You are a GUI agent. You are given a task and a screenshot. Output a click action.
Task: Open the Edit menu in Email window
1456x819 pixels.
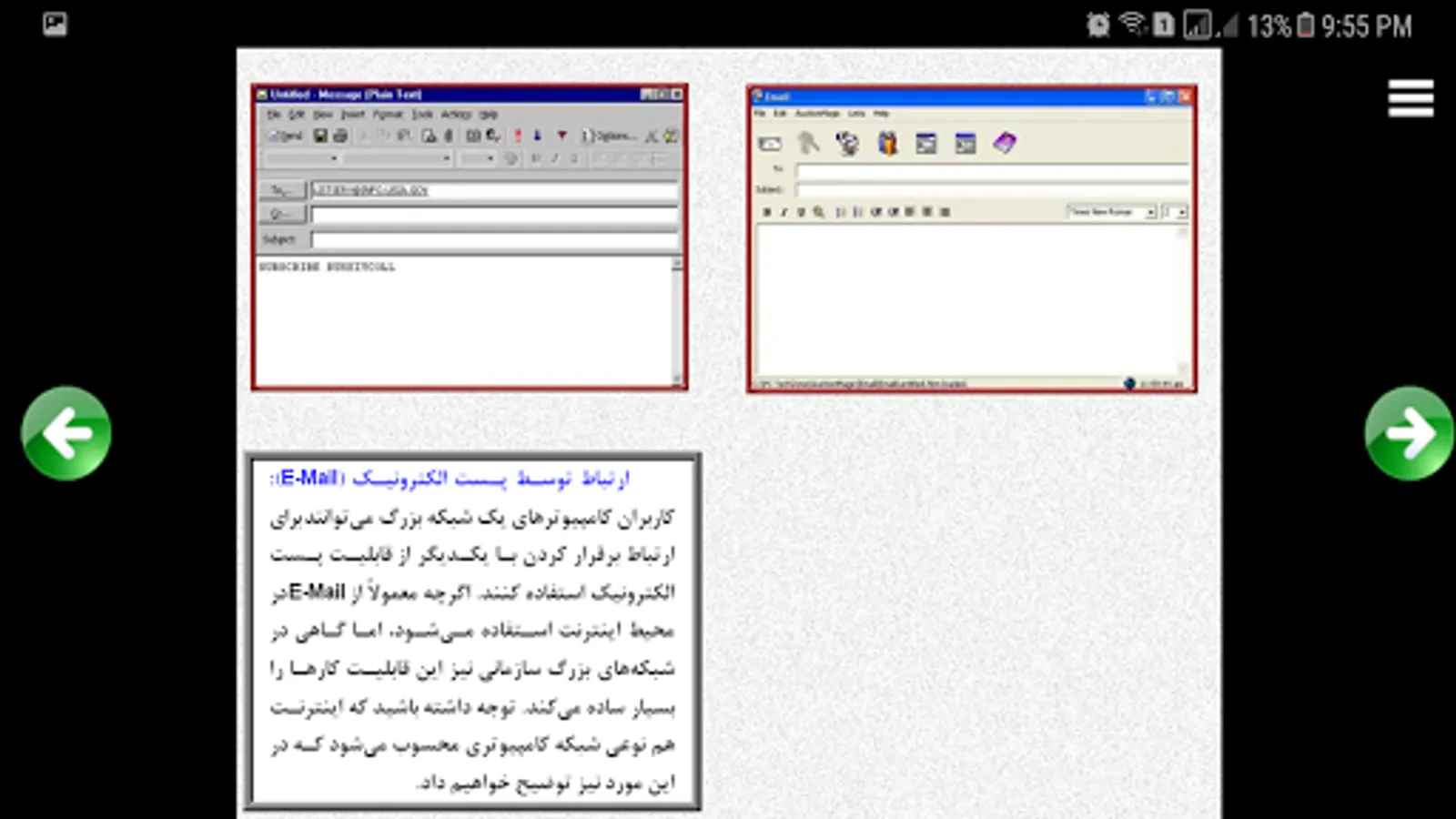point(780,114)
